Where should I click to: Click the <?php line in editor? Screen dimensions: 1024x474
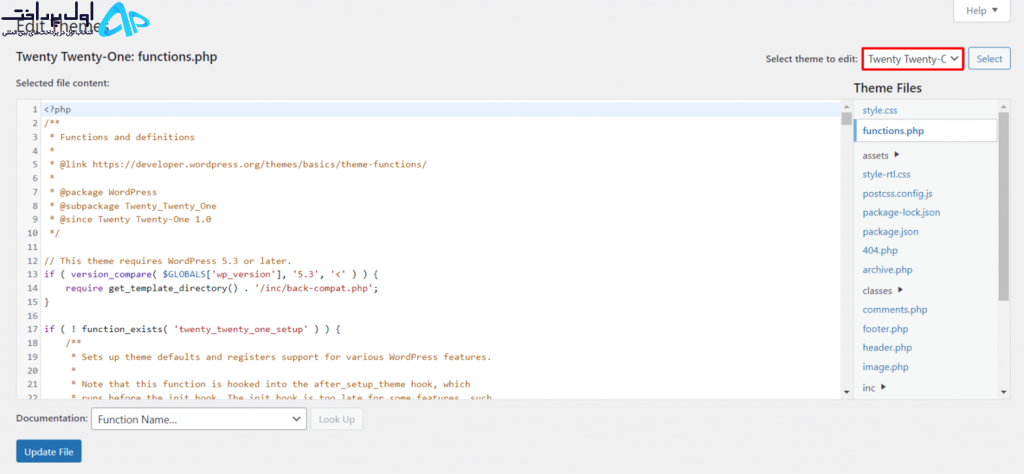[x=441, y=109]
